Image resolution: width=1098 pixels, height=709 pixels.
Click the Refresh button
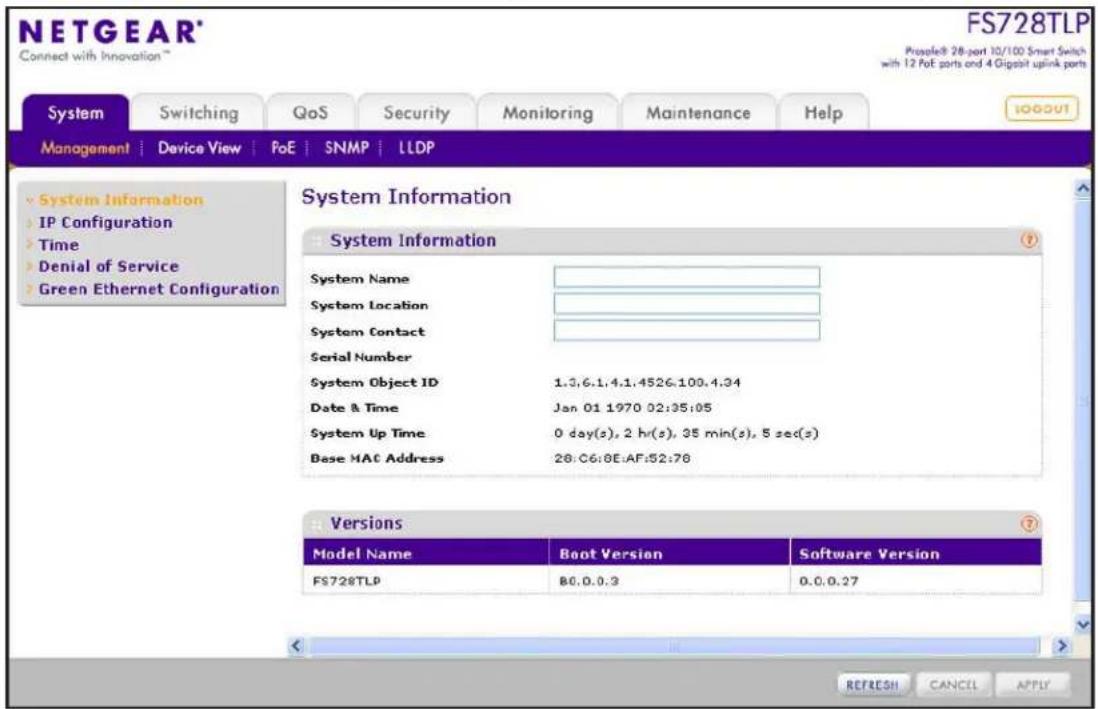872,684
